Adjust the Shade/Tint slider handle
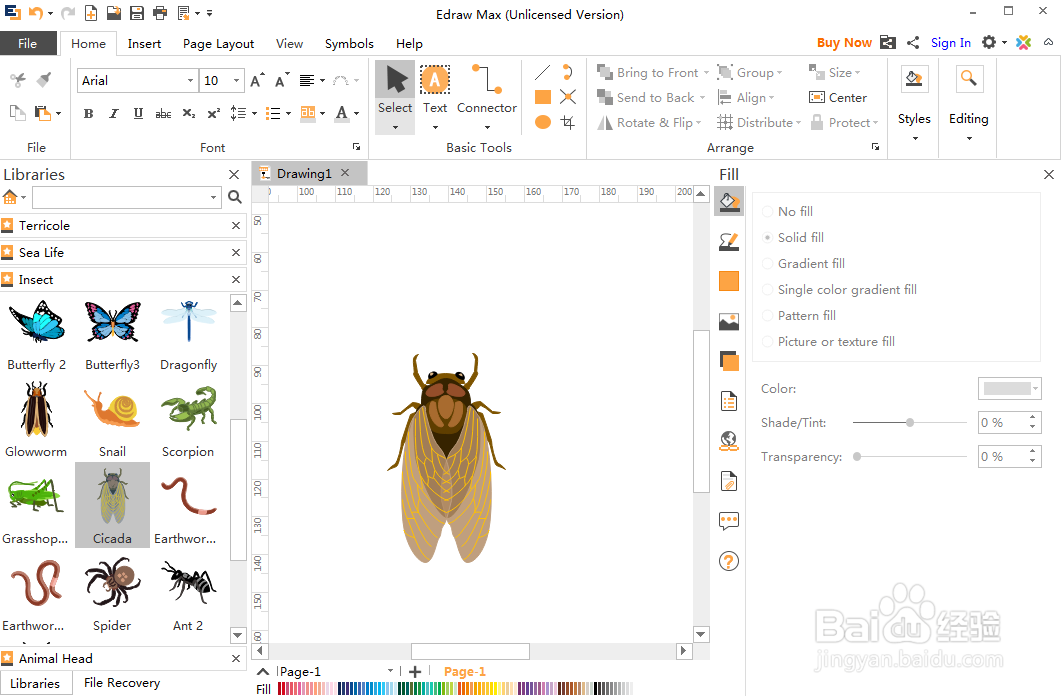The width and height of the screenshot is (1062, 696). tap(910, 422)
